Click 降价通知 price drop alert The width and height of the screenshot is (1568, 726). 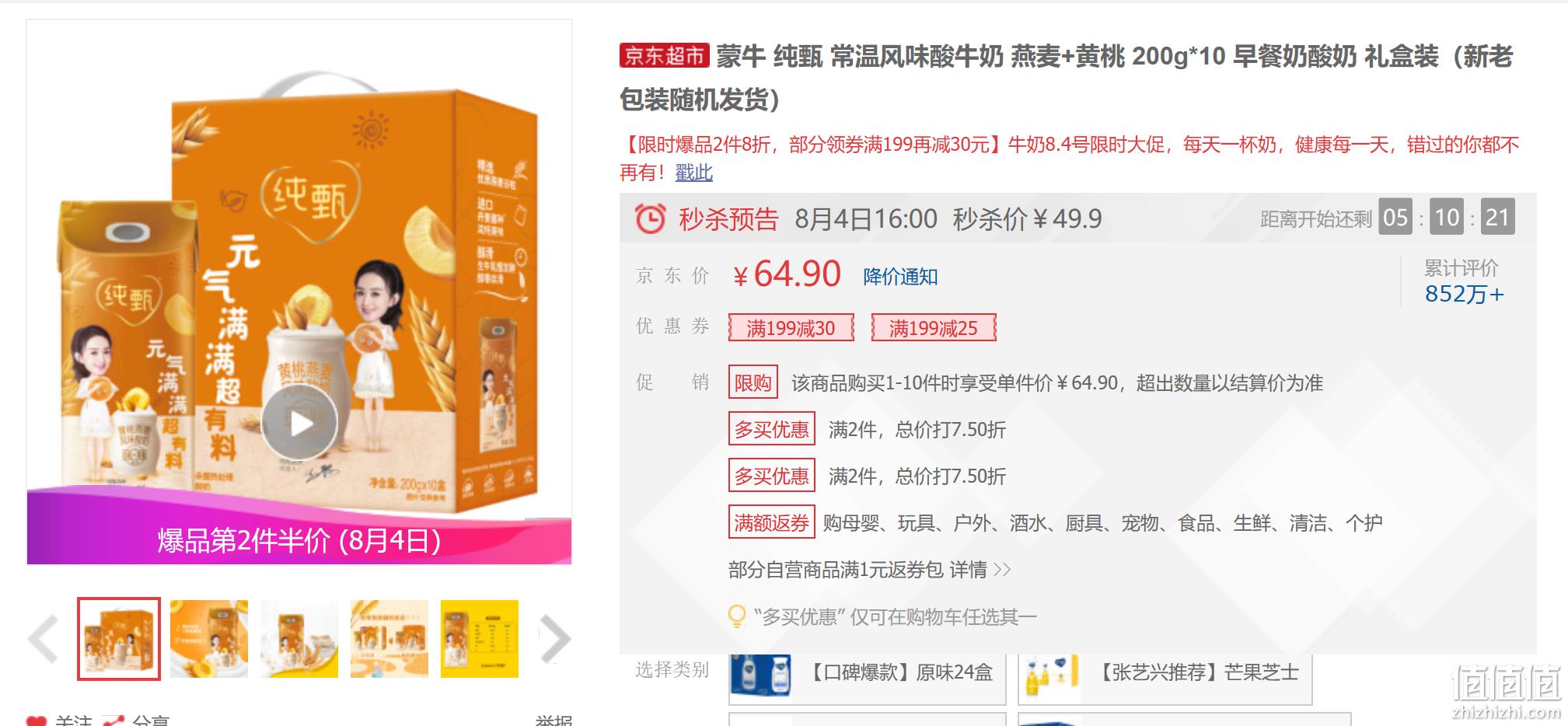click(900, 277)
